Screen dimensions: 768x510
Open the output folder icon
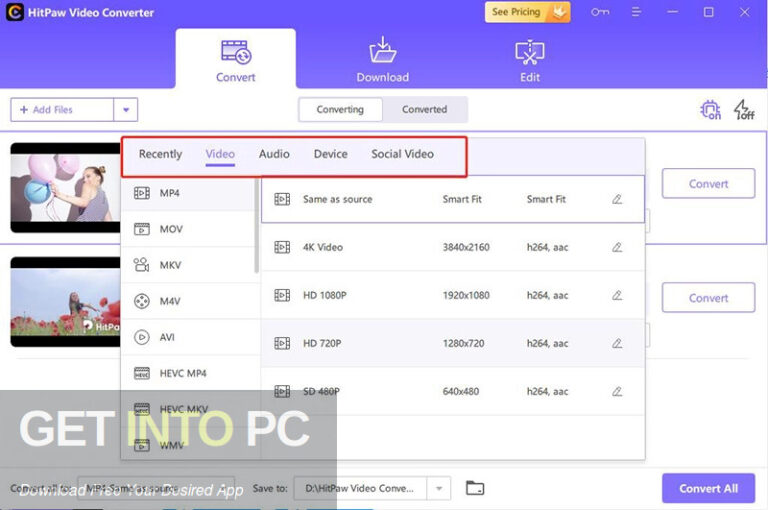point(475,488)
